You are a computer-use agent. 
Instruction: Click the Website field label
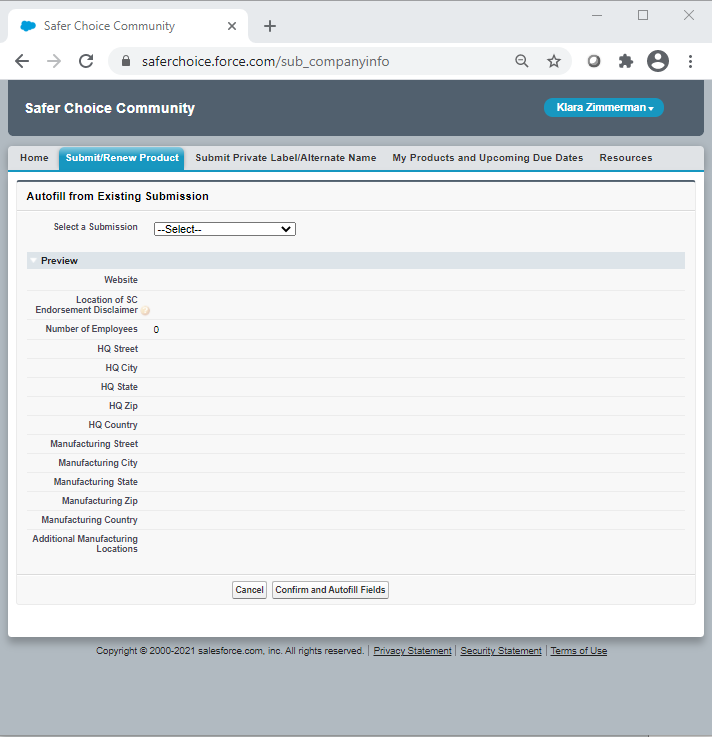click(x=121, y=280)
